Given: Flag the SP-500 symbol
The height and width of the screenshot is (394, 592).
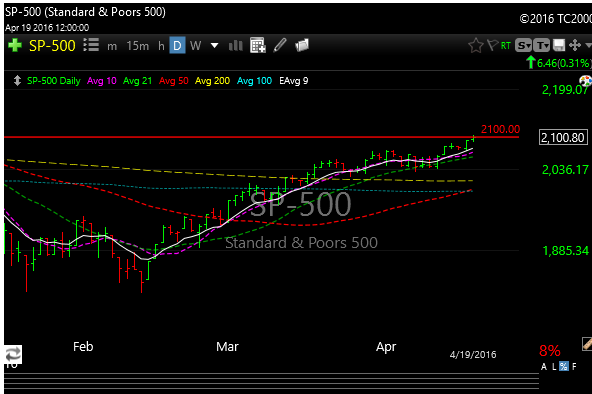Looking at the screenshot, I should (x=492, y=46).
